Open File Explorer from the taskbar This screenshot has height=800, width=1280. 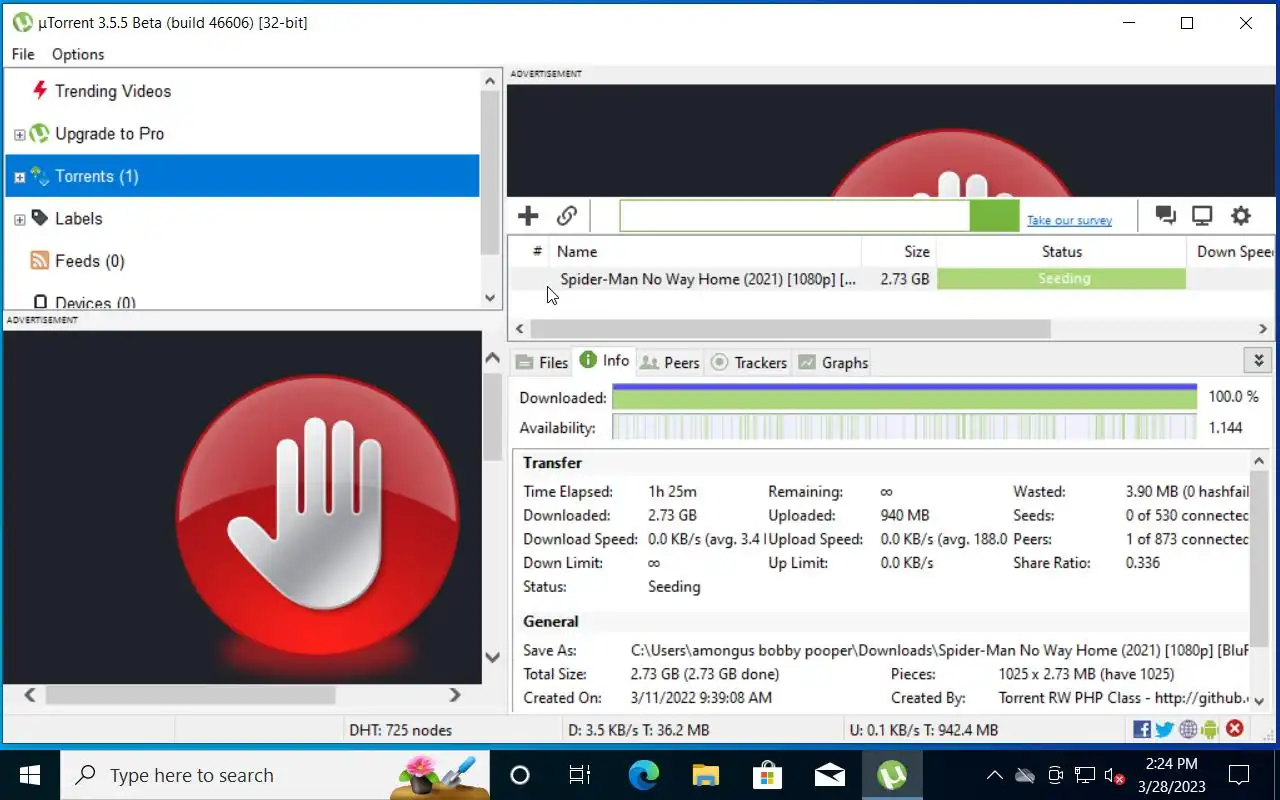tap(706, 775)
